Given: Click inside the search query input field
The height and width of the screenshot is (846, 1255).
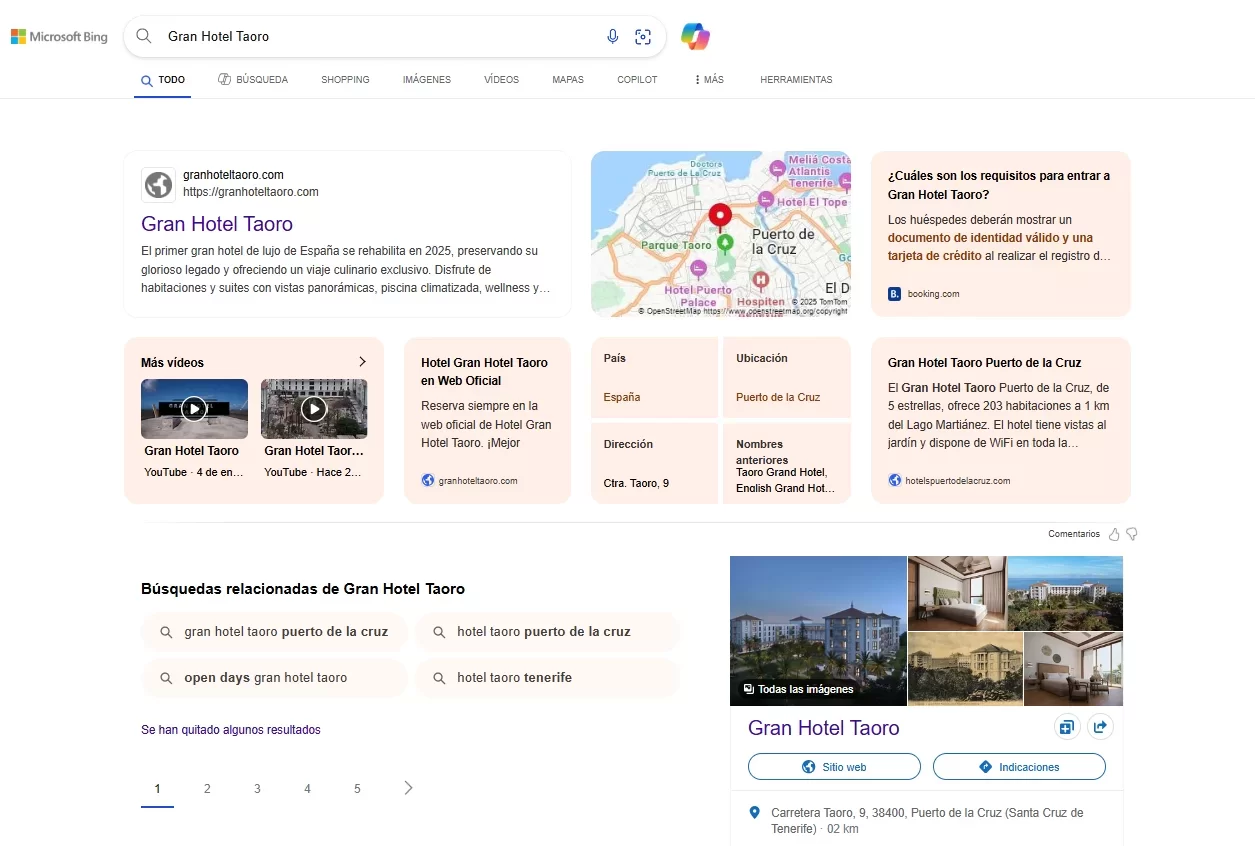Looking at the screenshot, I should point(380,37).
